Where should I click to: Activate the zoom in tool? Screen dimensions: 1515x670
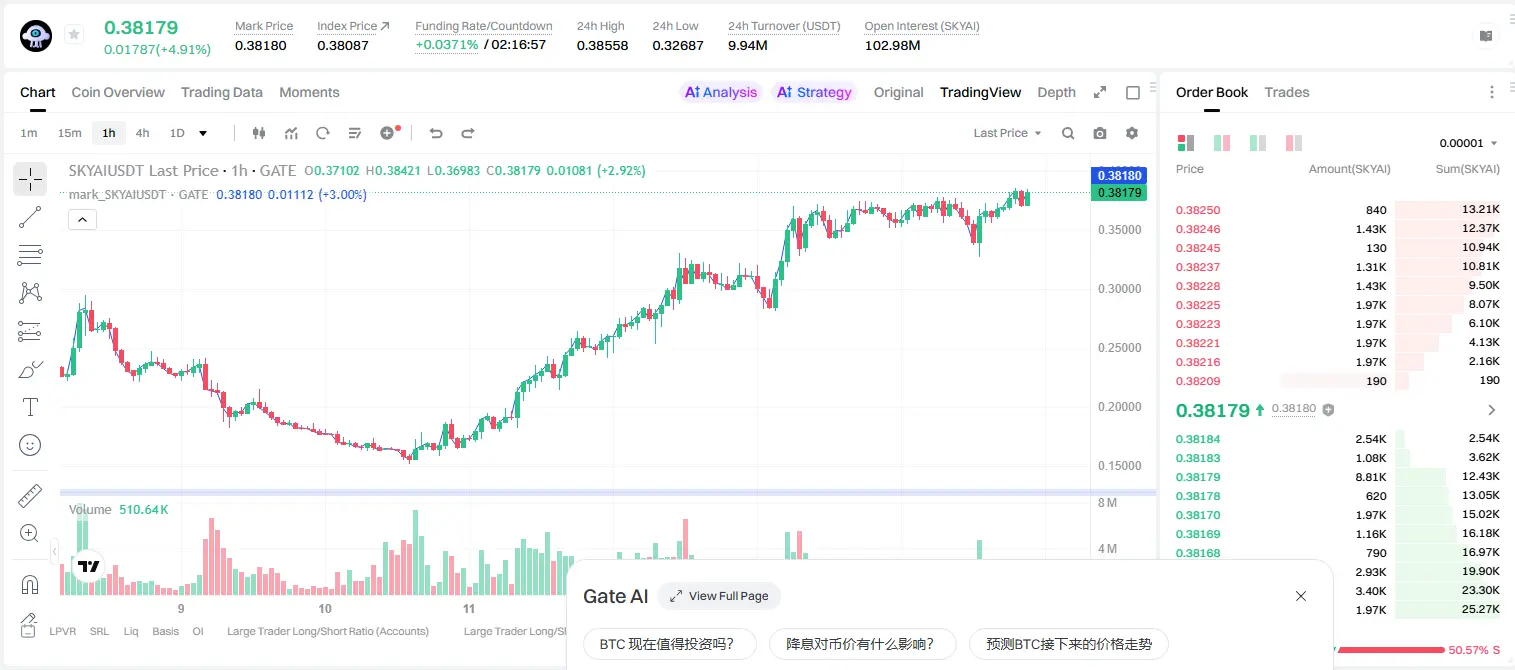coord(30,534)
